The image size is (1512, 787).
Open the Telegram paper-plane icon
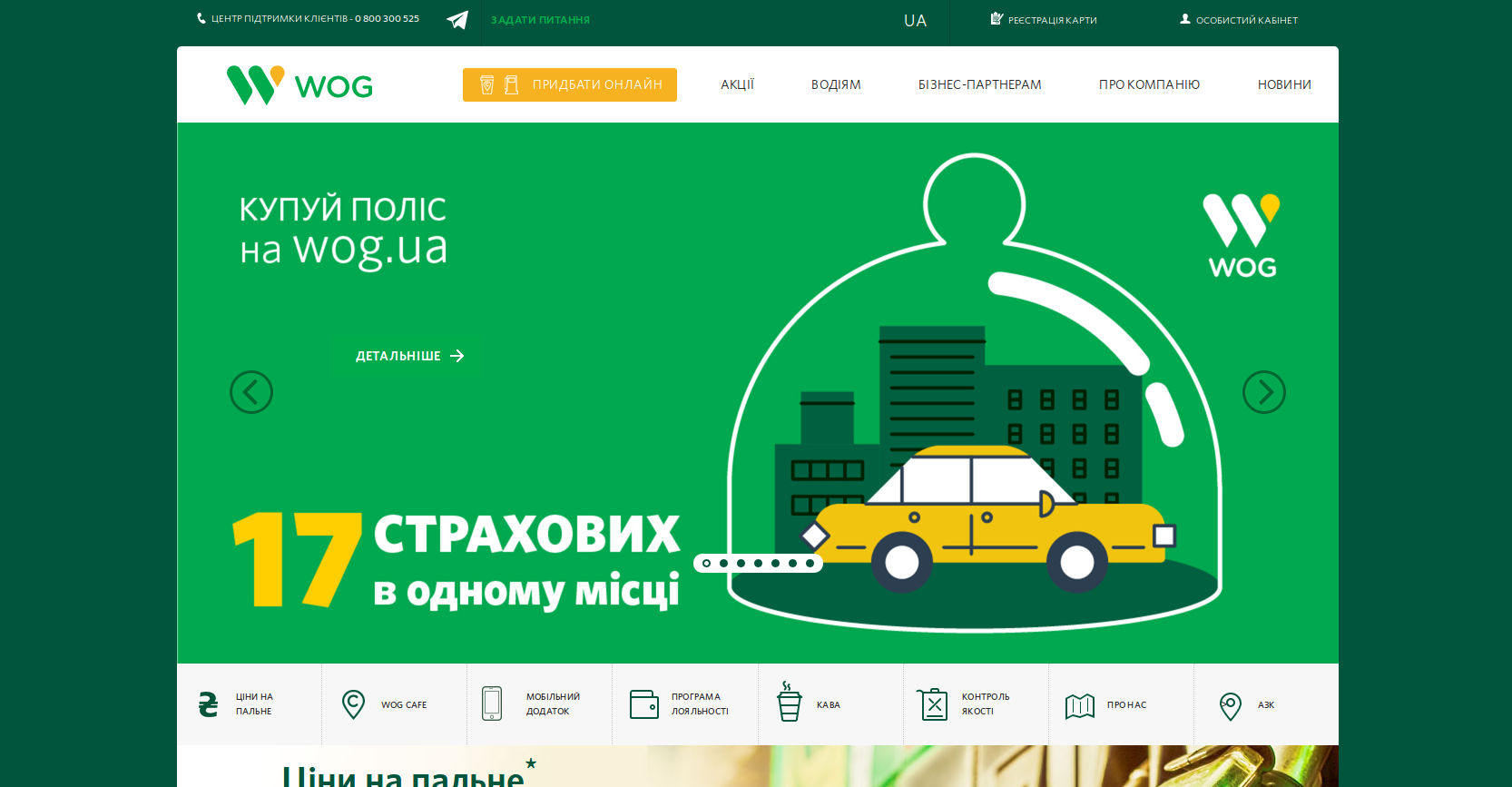point(457,20)
